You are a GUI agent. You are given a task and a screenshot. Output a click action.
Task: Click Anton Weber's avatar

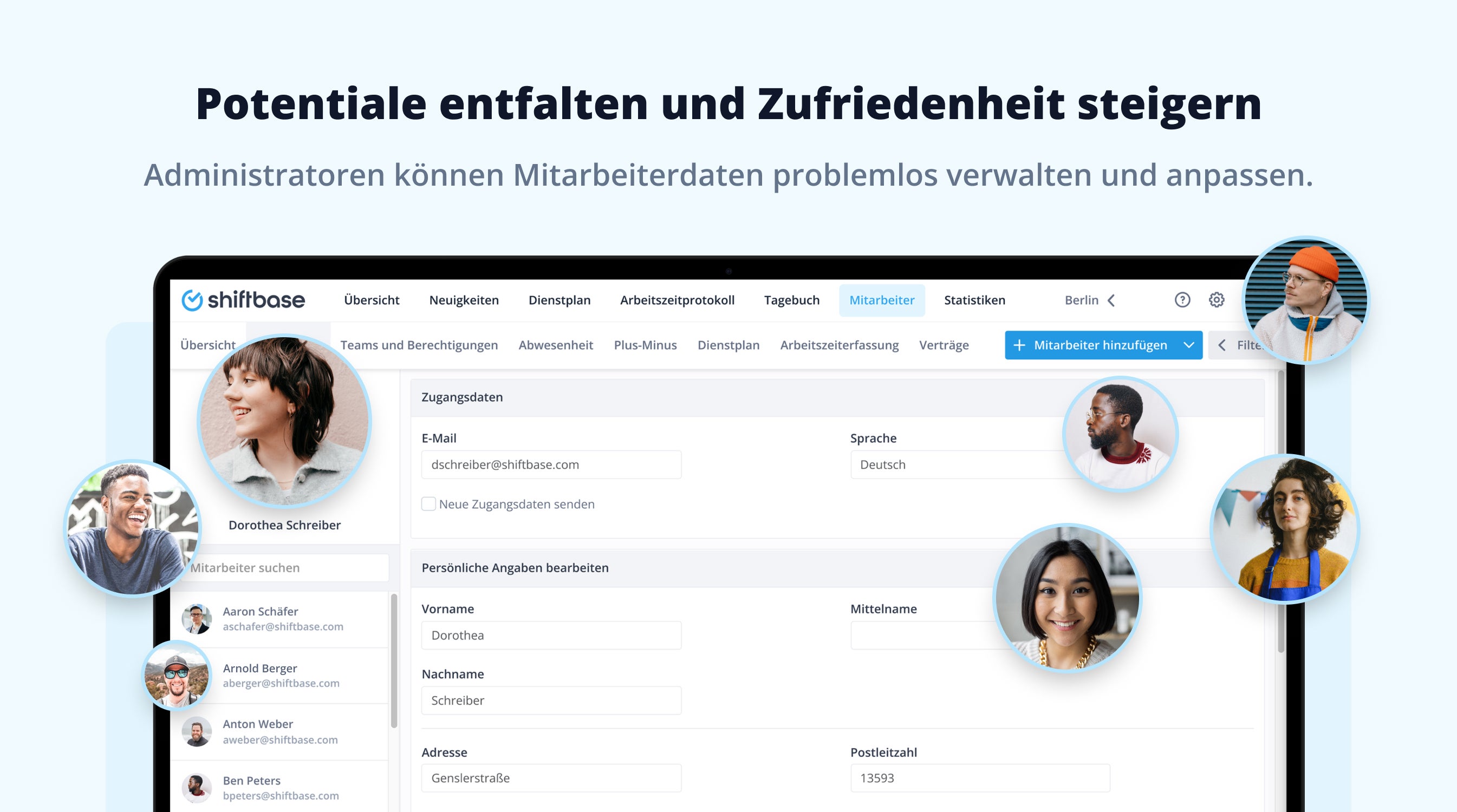coord(196,732)
